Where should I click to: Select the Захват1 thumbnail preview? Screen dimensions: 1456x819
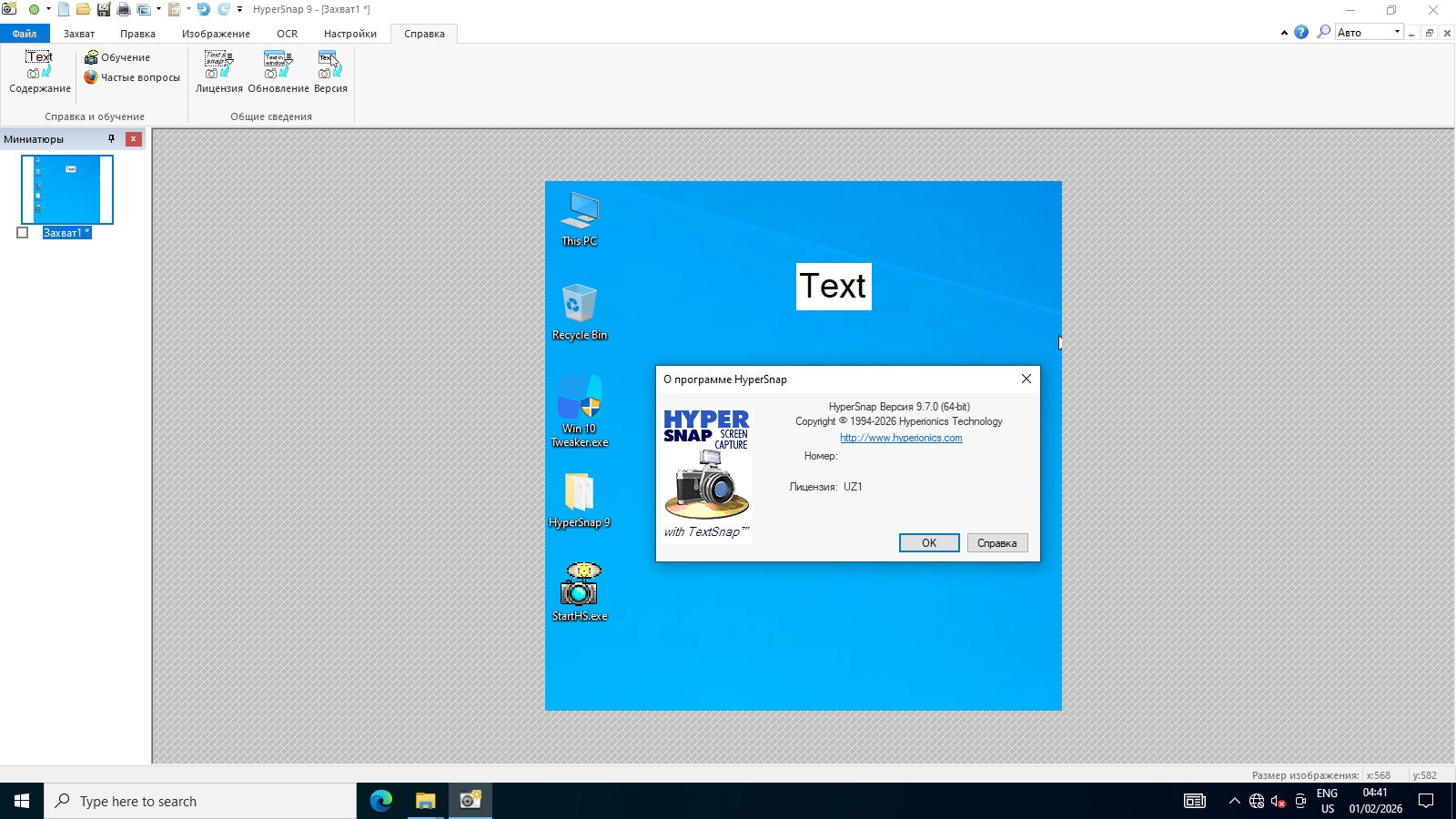pos(67,189)
